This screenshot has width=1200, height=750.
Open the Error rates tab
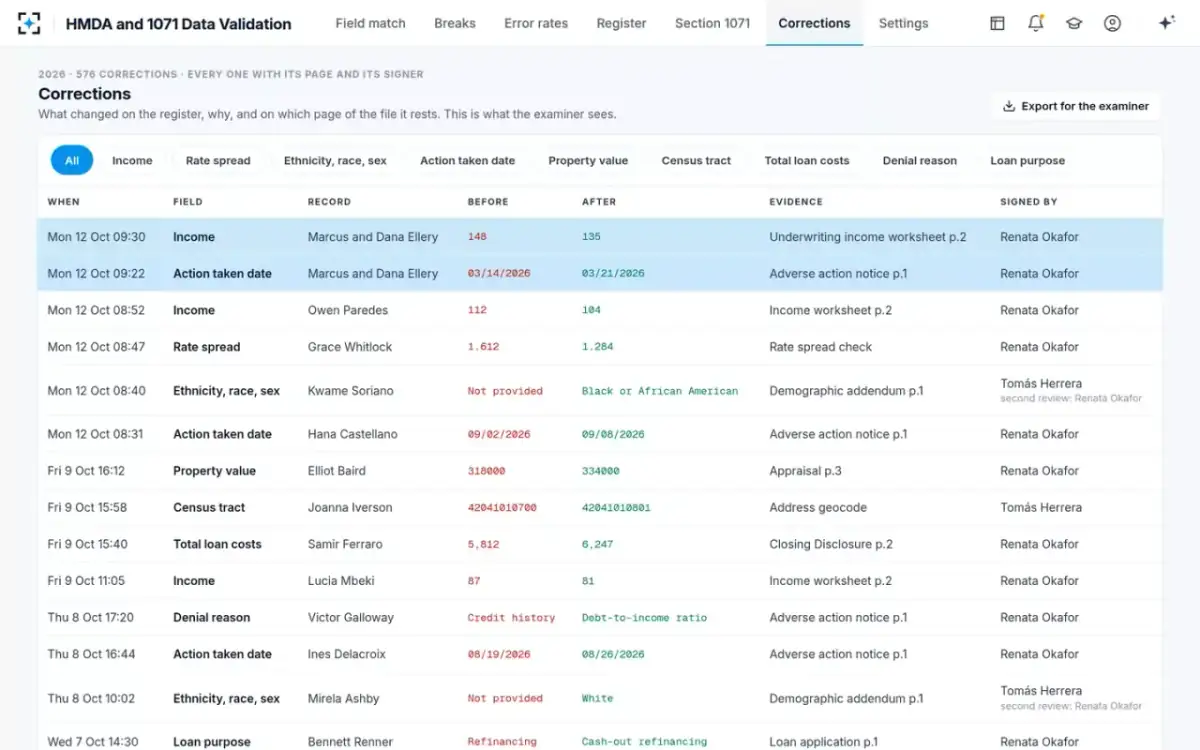pyautogui.click(x=536, y=23)
